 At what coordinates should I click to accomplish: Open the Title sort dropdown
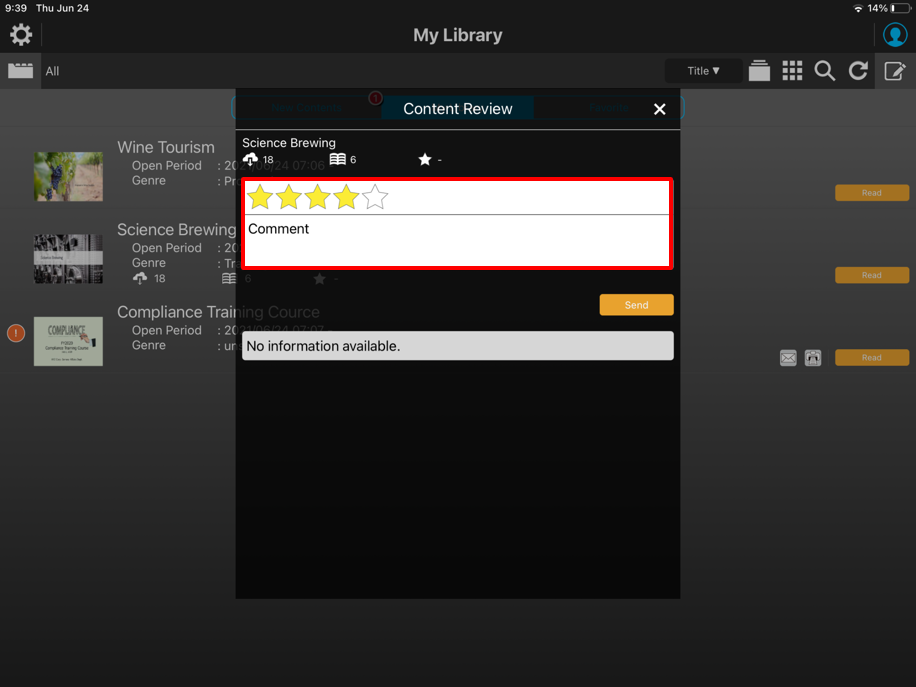pos(704,71)
